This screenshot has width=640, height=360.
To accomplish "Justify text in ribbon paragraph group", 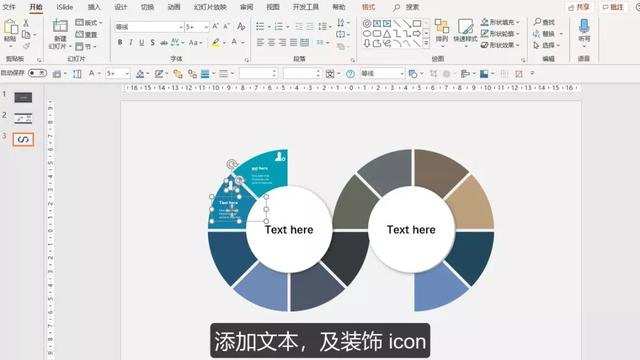I will 293,42.
